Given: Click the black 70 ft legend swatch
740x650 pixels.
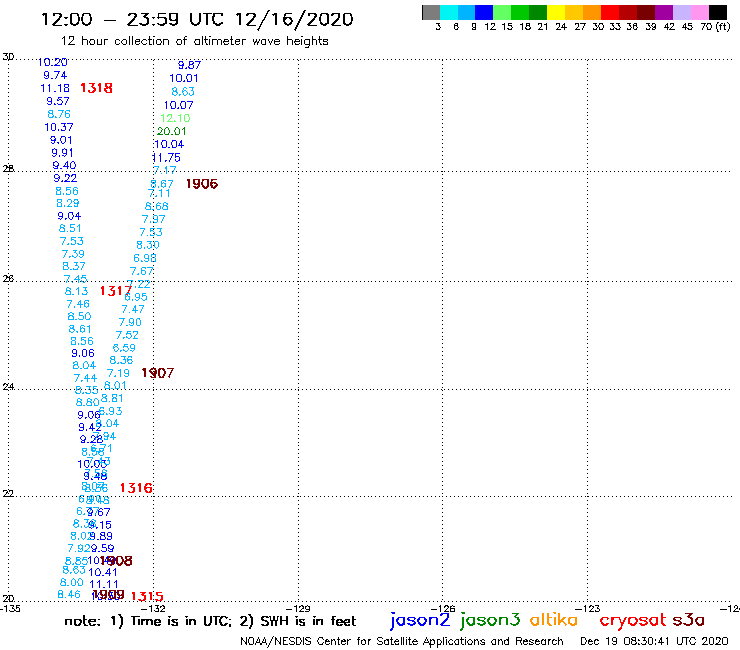Looking at the screenshot, I should (x=718, y=12).
